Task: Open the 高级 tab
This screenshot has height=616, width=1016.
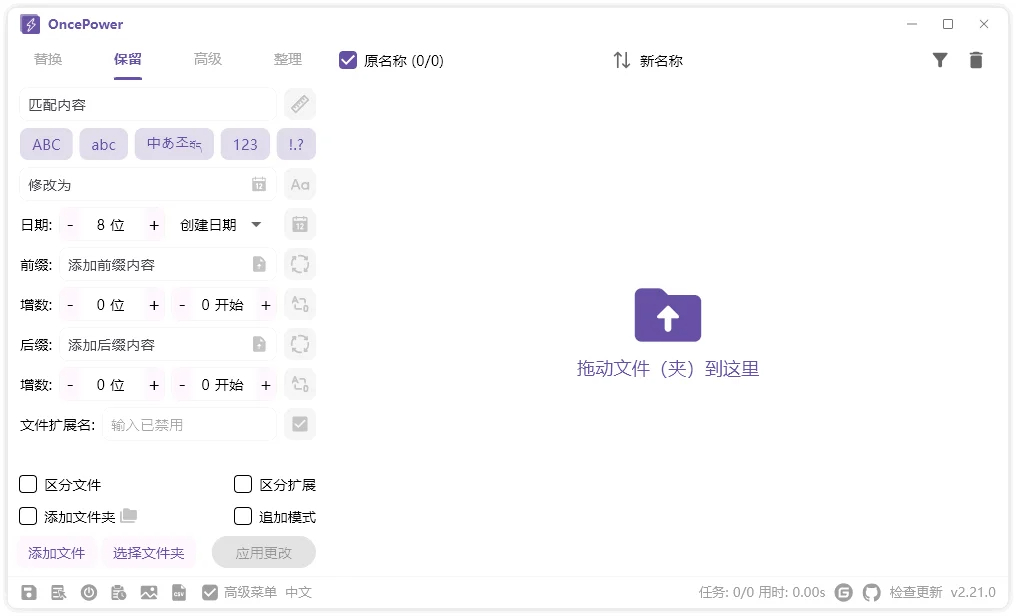Action: (x=208, y=60)
